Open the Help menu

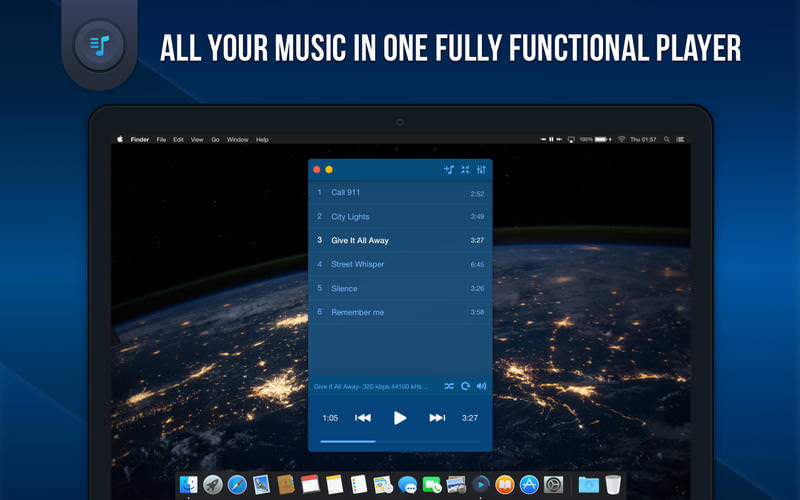pyautogui.click(x=262, y=139)
